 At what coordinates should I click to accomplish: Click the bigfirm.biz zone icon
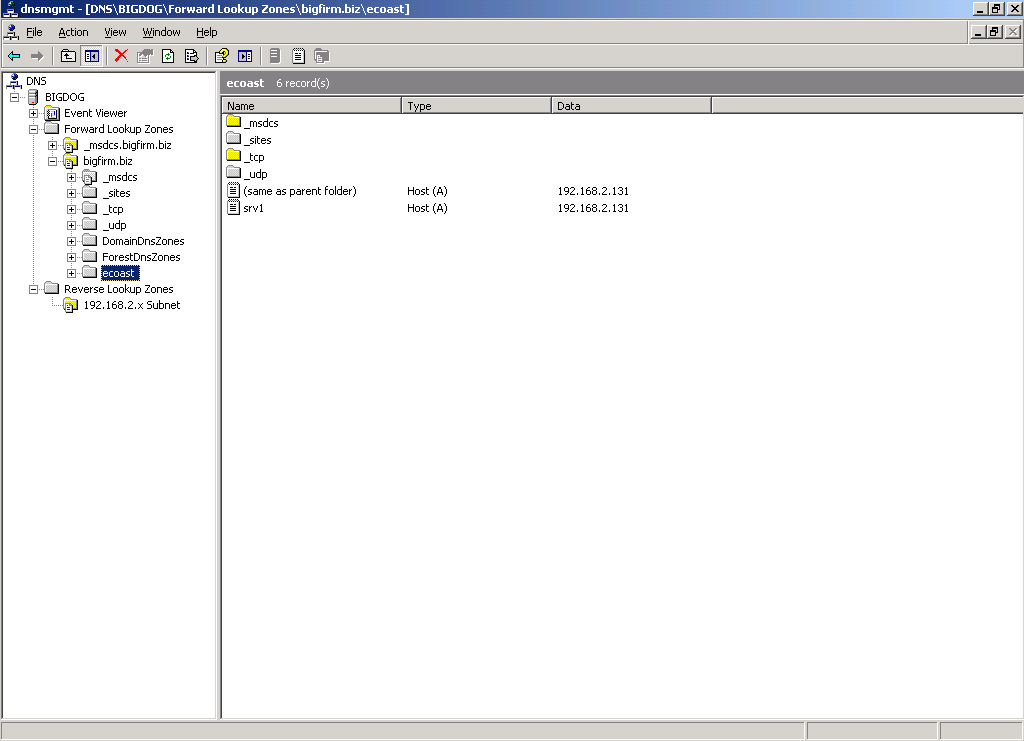point(71,161)
